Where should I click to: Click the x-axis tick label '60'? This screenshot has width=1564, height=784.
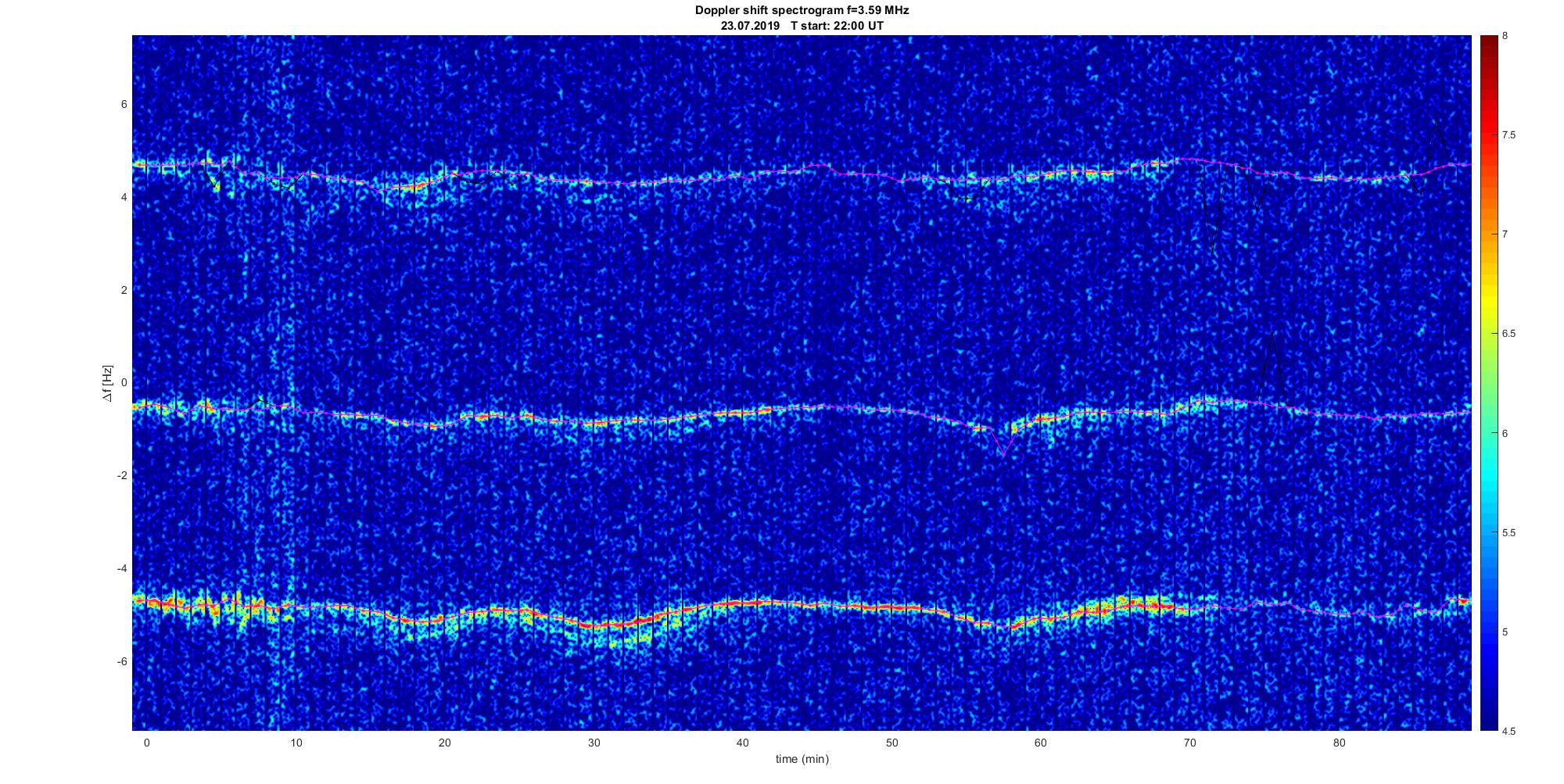(x=1041, y=743)
